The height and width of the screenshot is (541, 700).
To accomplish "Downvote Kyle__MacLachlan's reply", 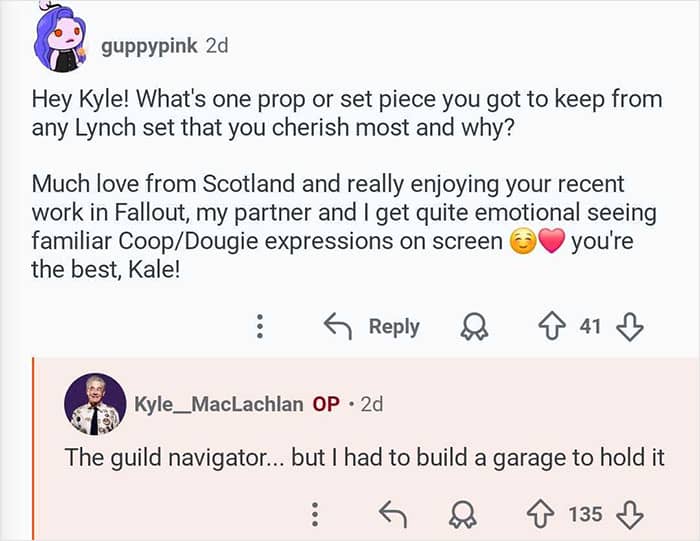I will tap(630, 514).
